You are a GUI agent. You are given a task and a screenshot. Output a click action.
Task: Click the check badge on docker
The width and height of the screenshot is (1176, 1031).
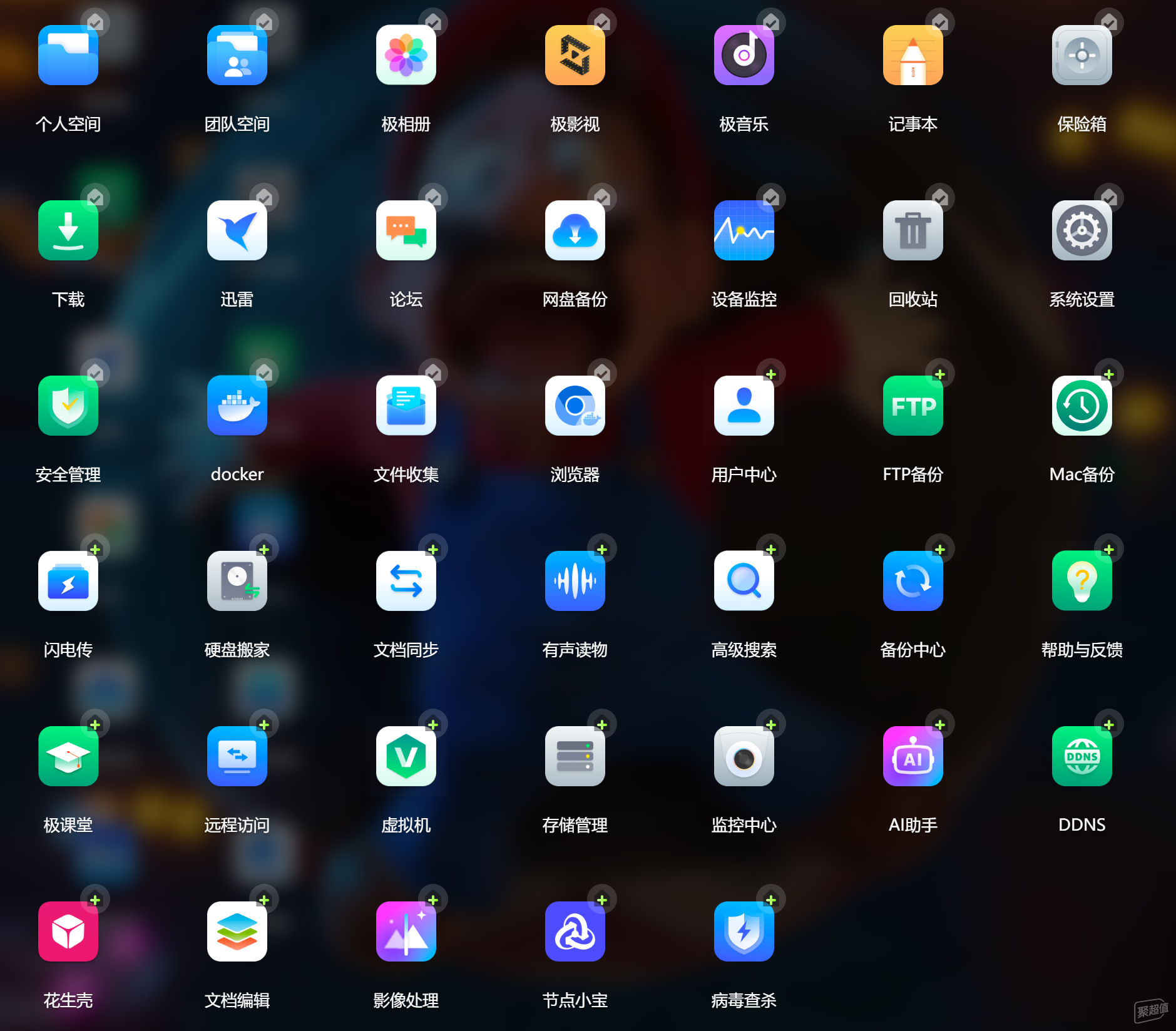click(264, 374)
